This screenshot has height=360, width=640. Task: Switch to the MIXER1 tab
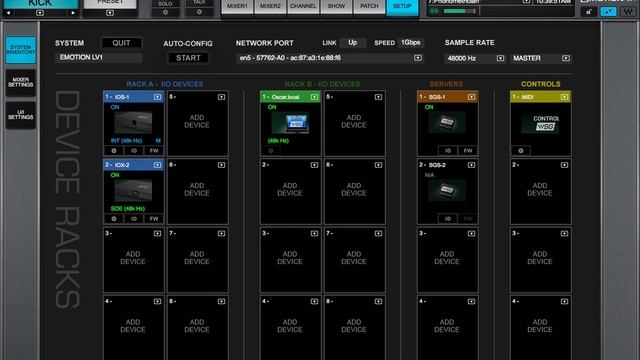click(237, 6)
